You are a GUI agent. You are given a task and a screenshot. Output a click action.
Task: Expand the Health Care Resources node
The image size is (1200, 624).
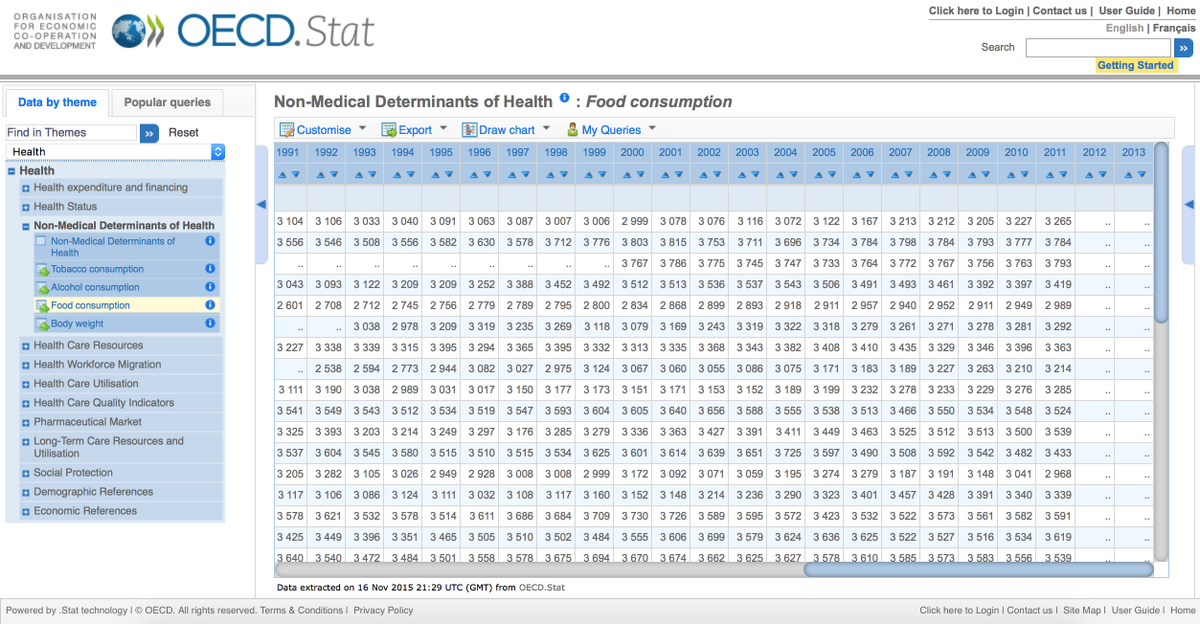[26, 346]
